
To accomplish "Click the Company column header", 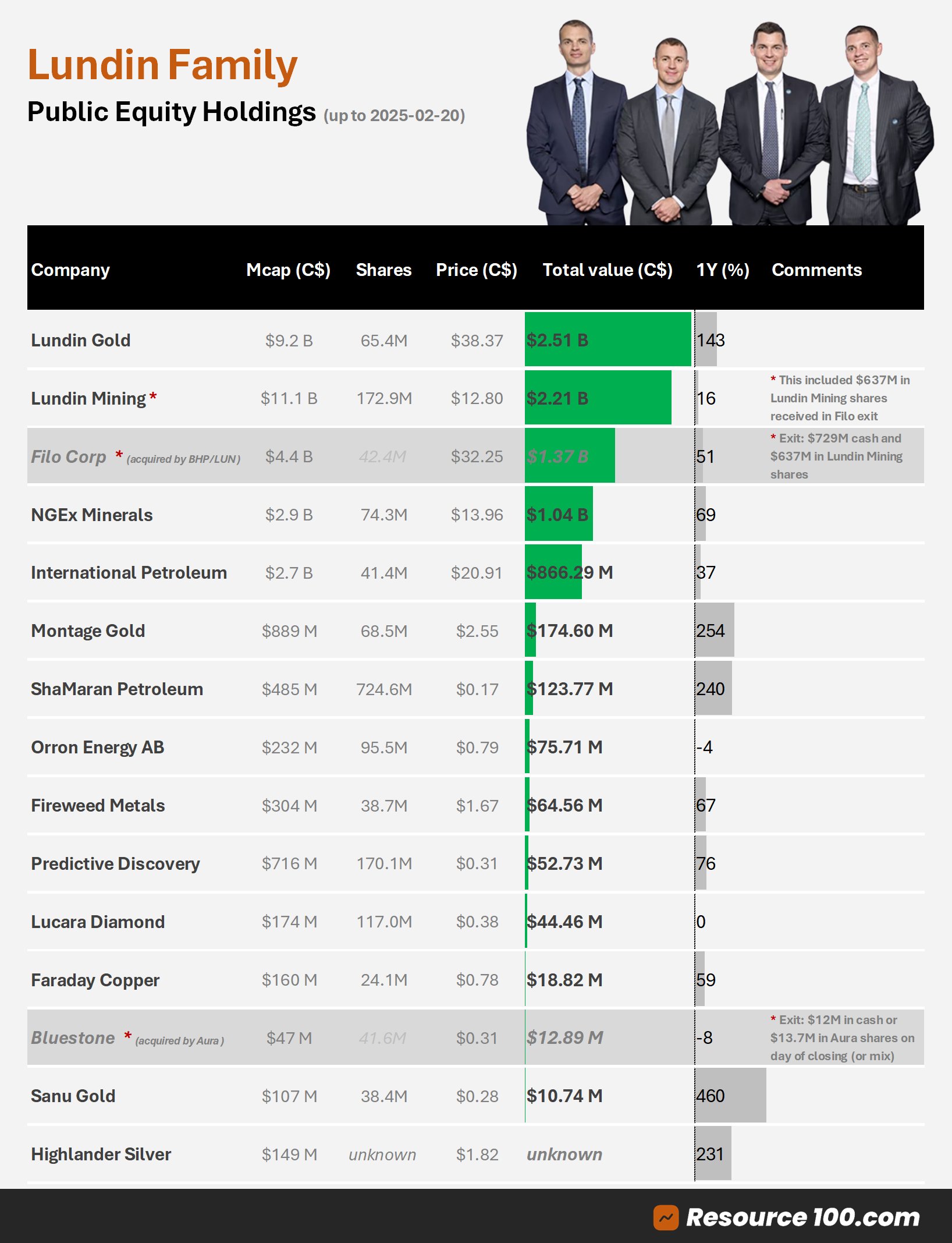I will tap(70, 270).
